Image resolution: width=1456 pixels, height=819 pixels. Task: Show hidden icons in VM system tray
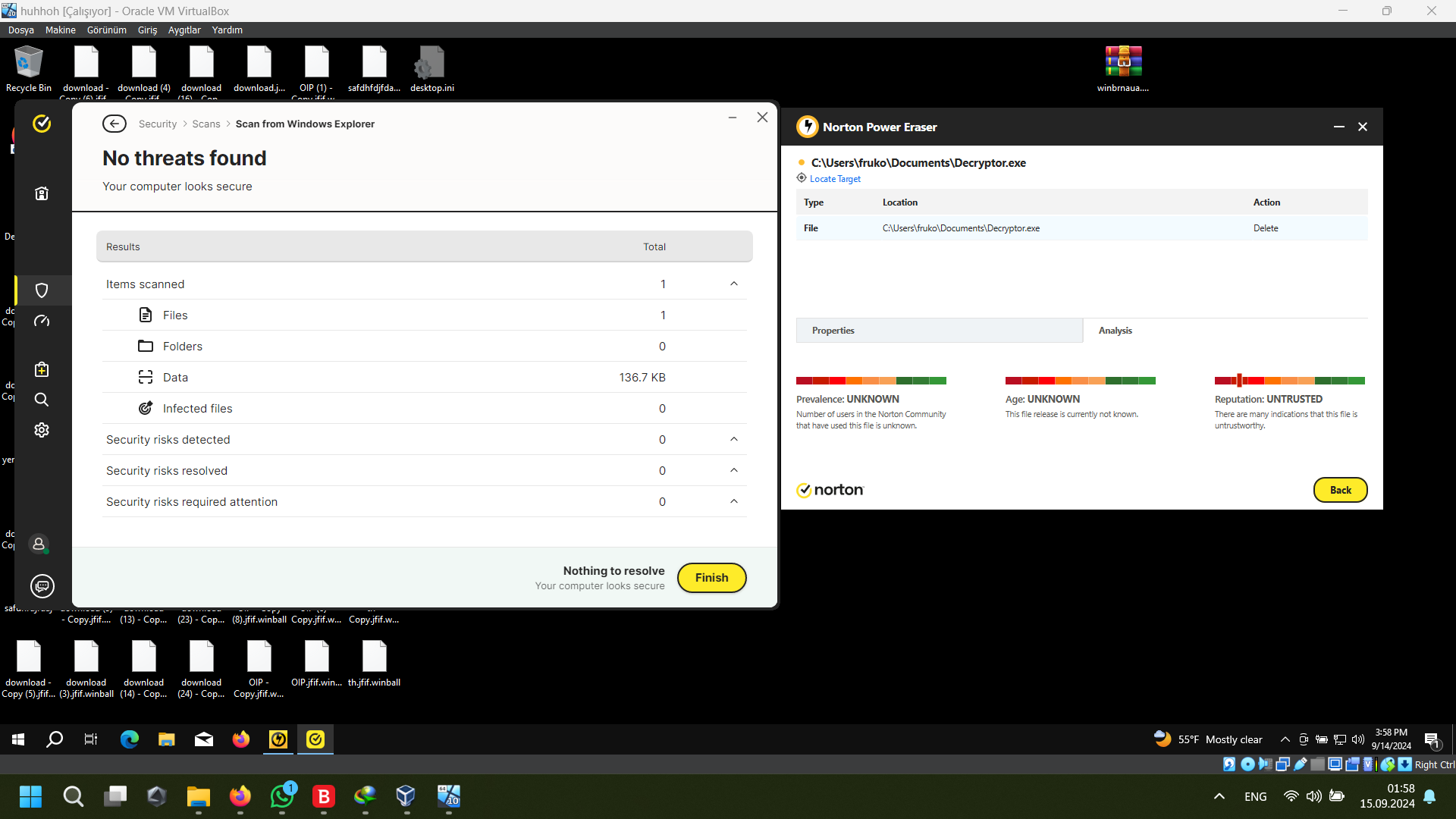[x=1285, y=739]
